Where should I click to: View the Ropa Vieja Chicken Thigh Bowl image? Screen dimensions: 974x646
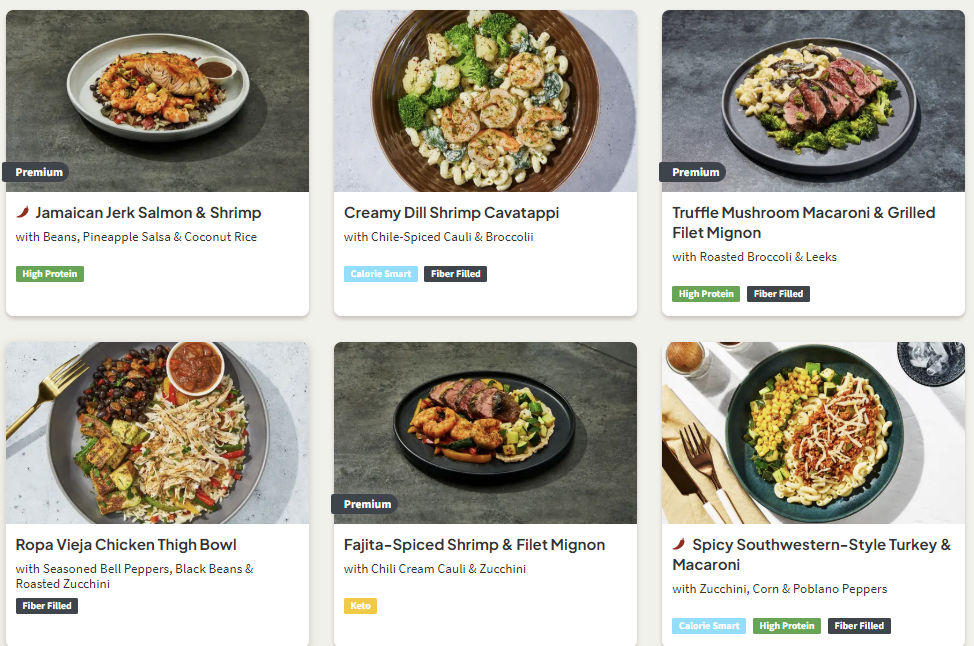pyautogui.click(x=157, y=432)
